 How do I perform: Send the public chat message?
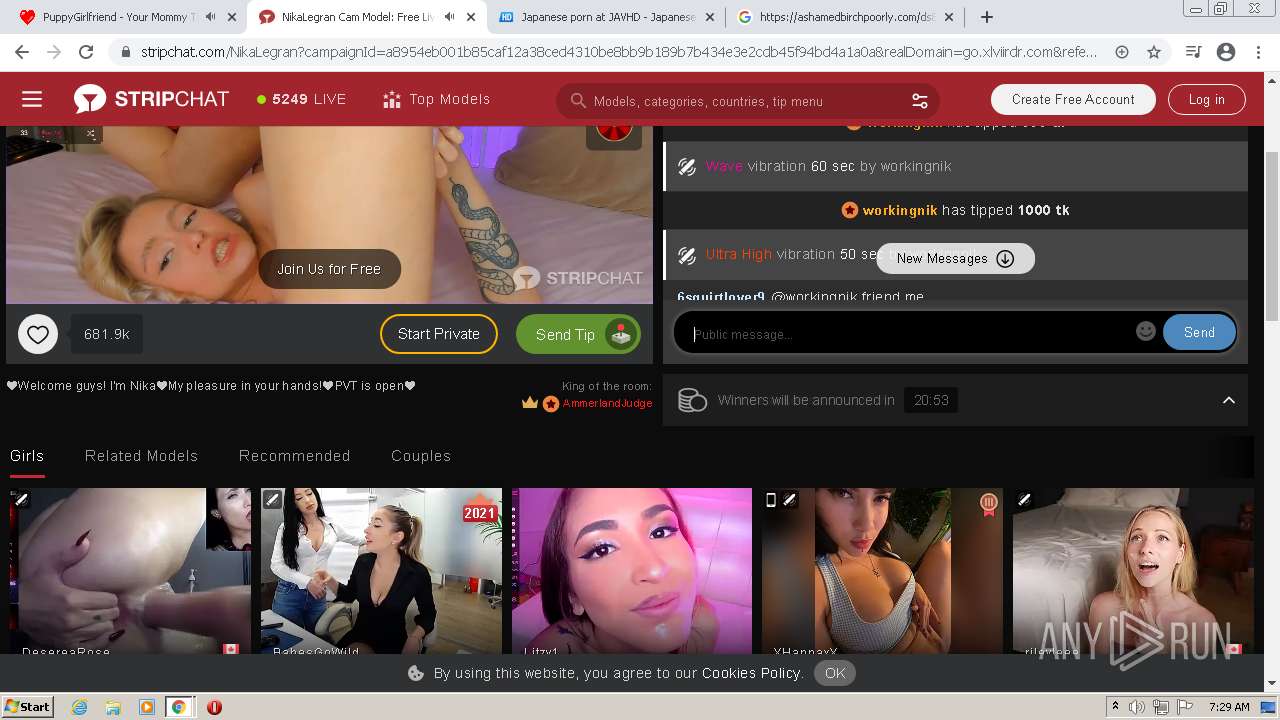(x=1199, y=333)
